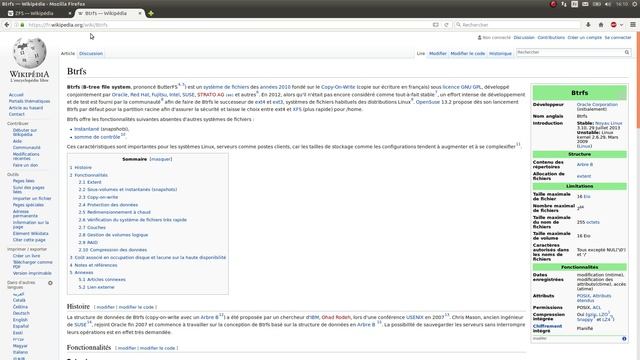640x360 pixels.
Task: Open the keyboard layout indicator
Action: pyautogui.click(x=574, y=4)
